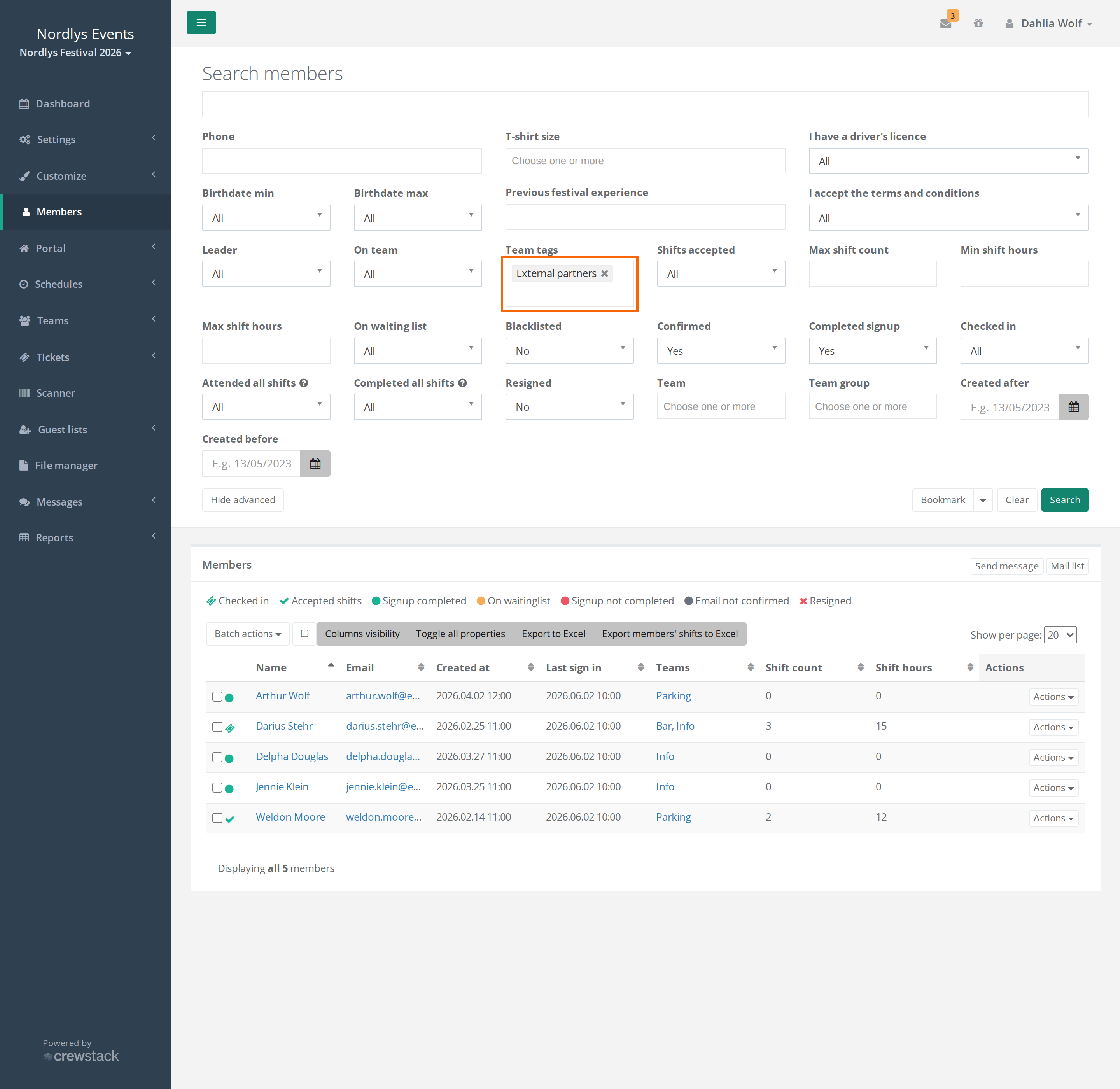Click the Send message button

(x=1006, y=566)
